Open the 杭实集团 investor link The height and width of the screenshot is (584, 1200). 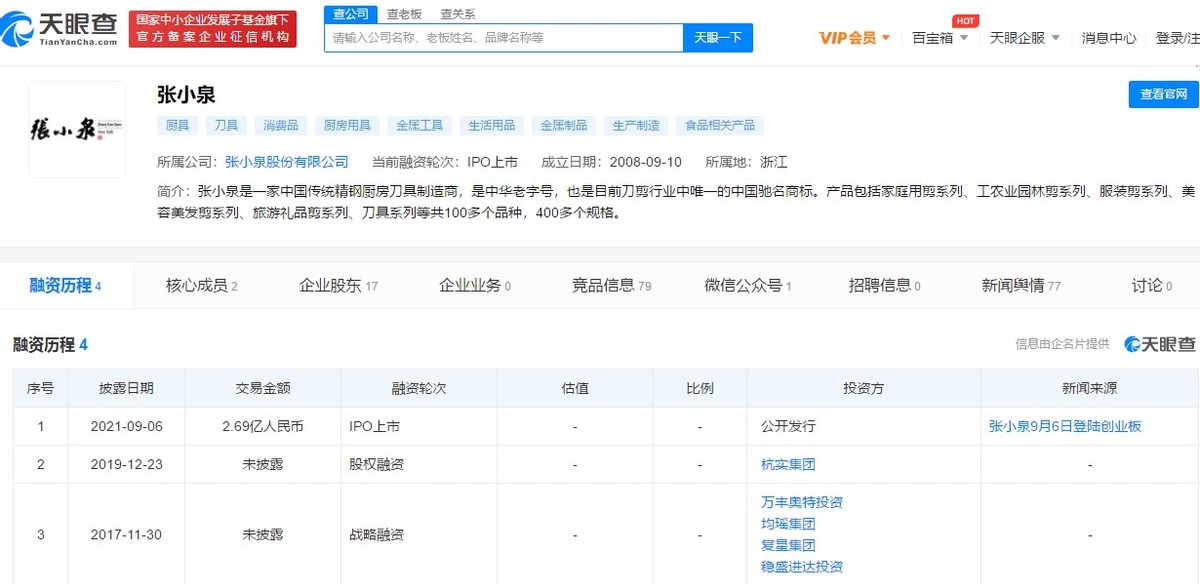click(x=788, y=464)
